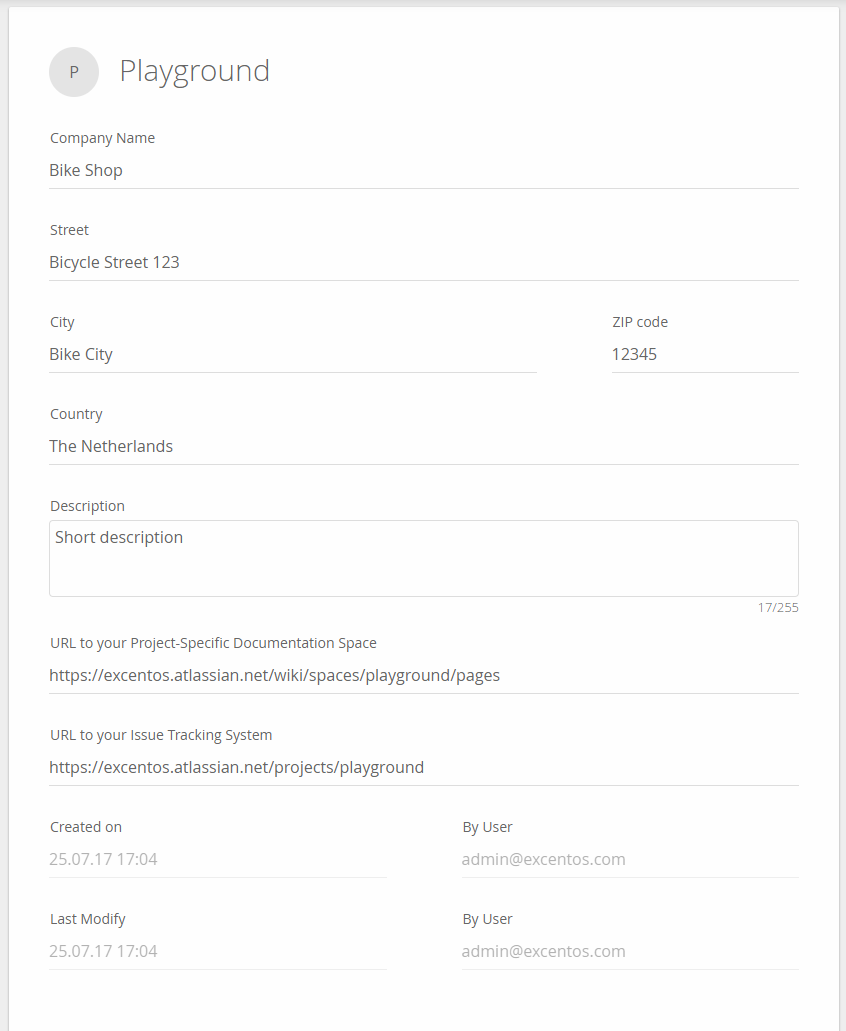The height and width of the screenshot is (1031, 846).
Task: Select the Country field The Netherlands
Action: [x=424, y=447]
